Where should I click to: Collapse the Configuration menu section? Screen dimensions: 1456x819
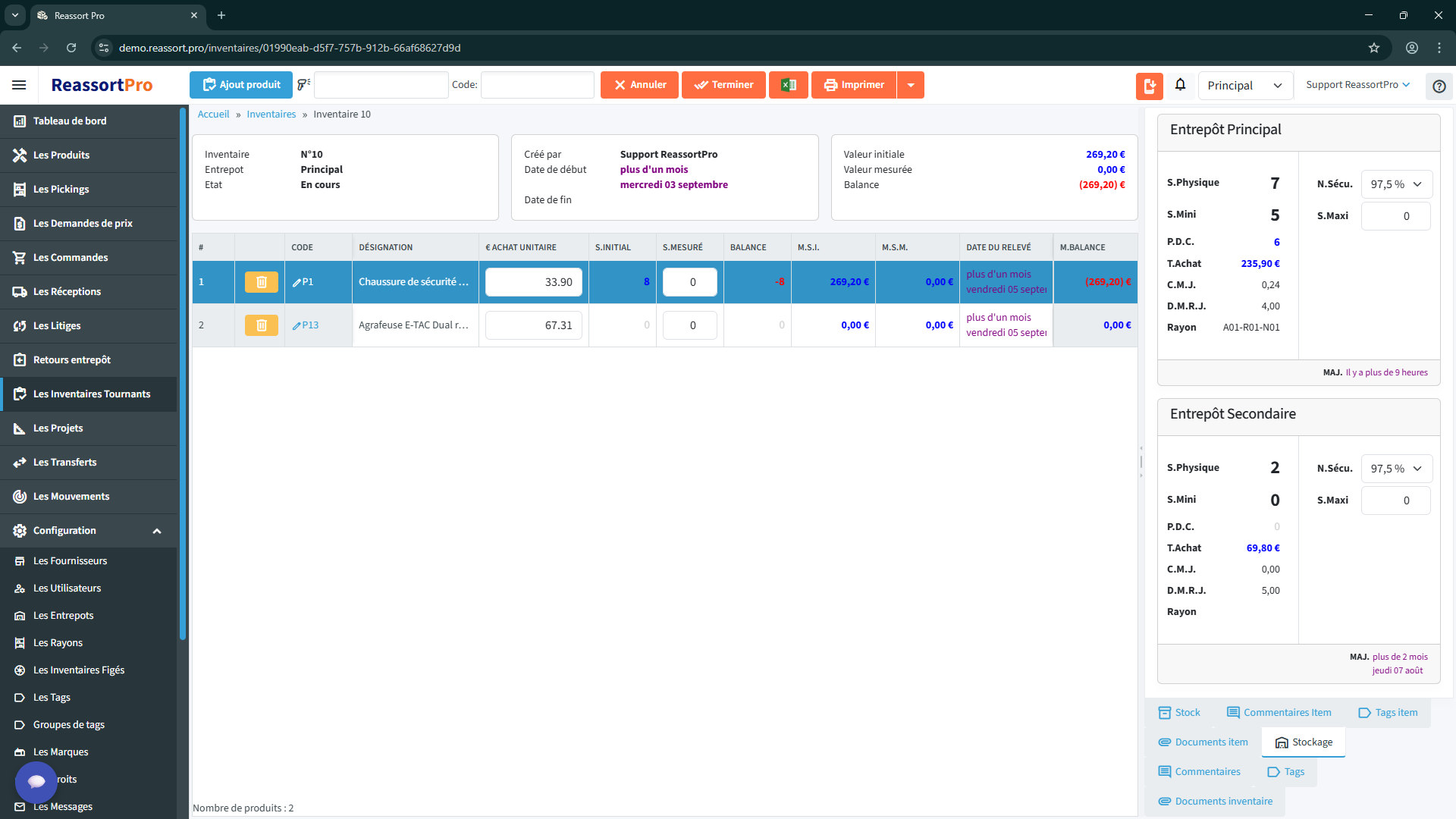click(x=157, y=531)
